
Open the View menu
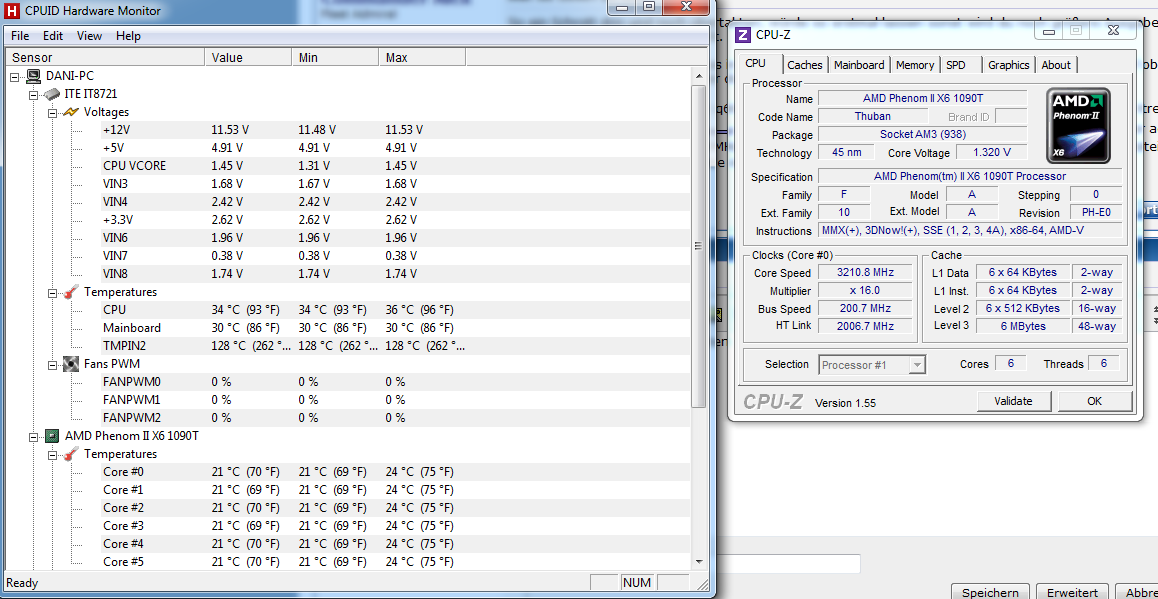89,35
